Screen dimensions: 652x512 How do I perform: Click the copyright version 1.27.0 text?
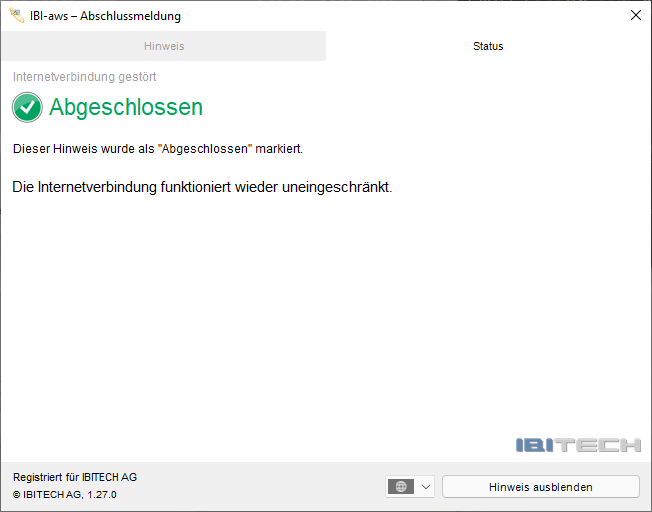pyautogui.click(x=65, y=494)
